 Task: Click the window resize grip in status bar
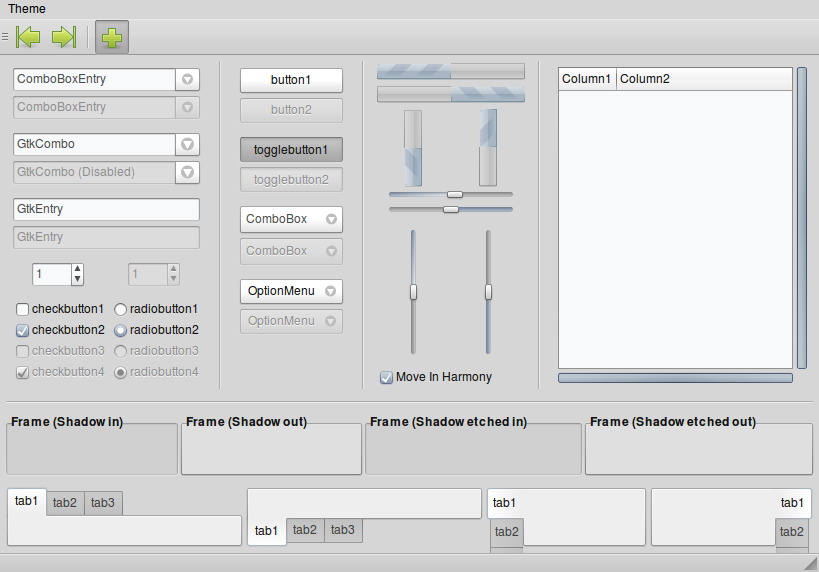811,565
